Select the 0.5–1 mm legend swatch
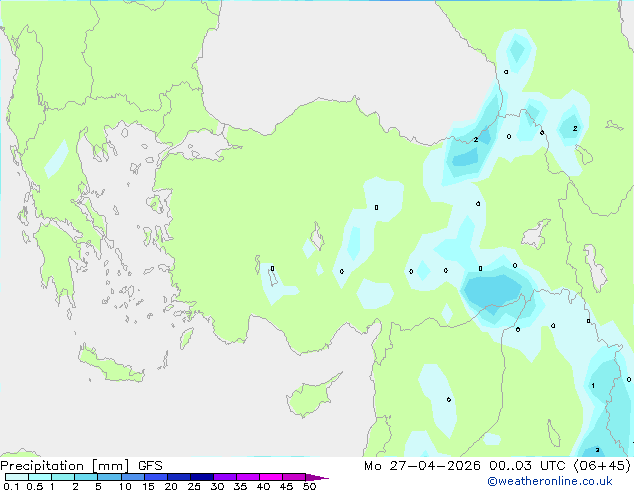Screen dimensions: 634x490 pyautogui.click(x=40, y=477)
